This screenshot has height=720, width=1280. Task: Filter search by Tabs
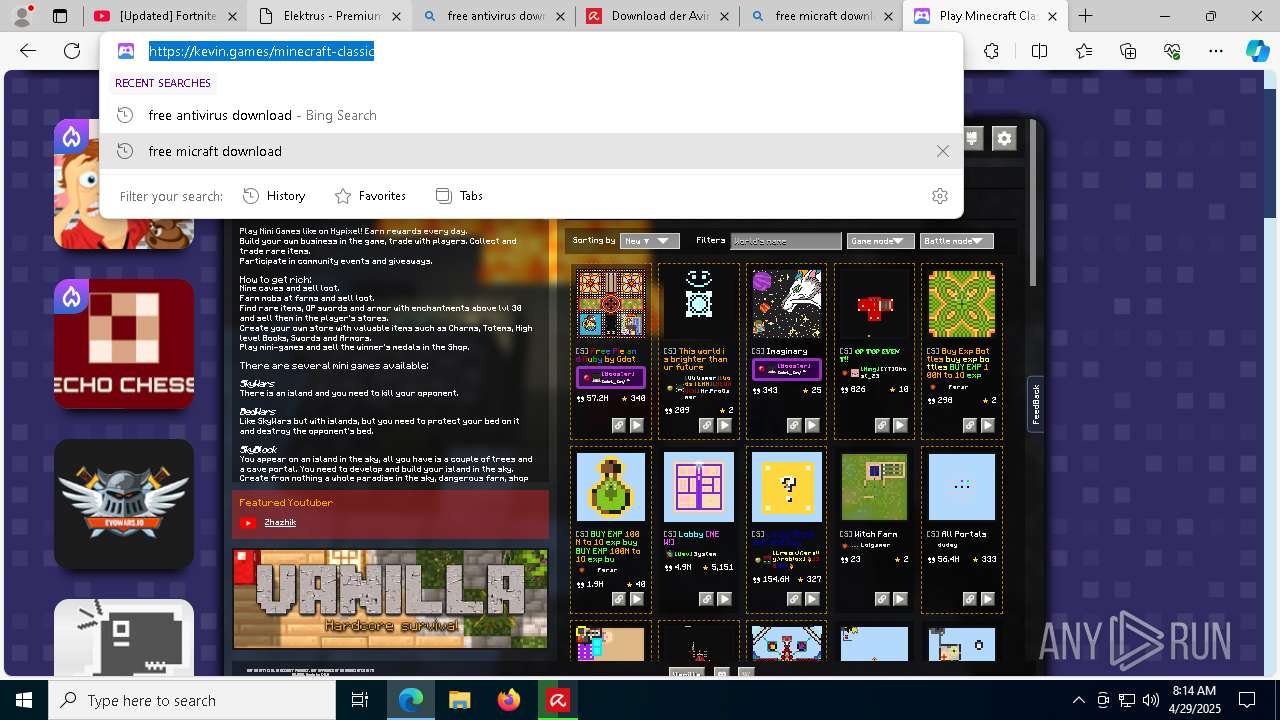460,196
